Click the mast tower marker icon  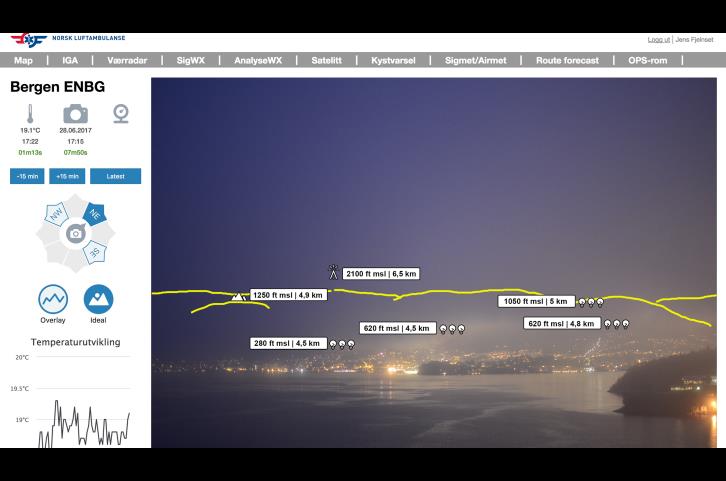coord(333,272)
